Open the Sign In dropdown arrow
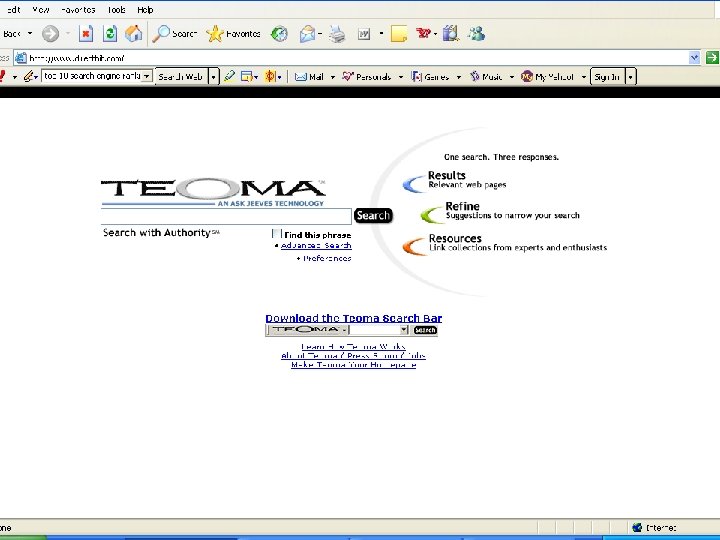The image size is (720, 540). coord(630,77)
